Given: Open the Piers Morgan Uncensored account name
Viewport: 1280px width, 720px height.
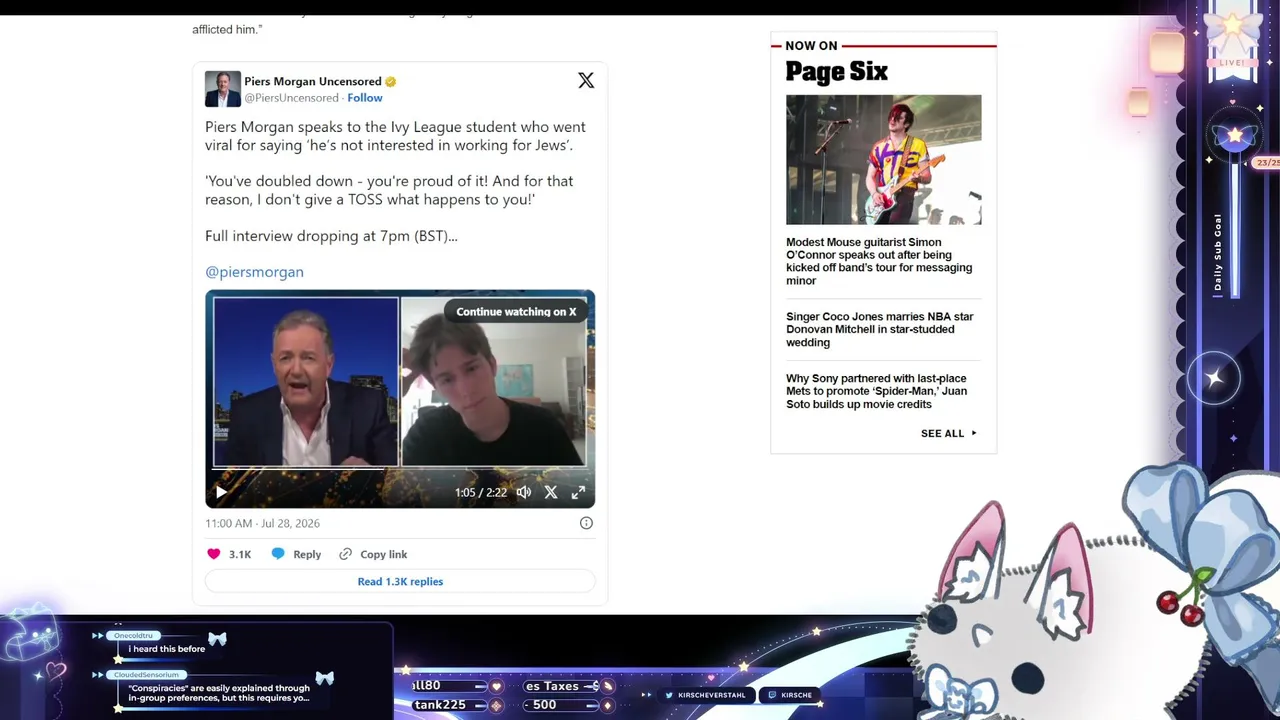Looking at the screenshot, I should click(x=313, y=81).
